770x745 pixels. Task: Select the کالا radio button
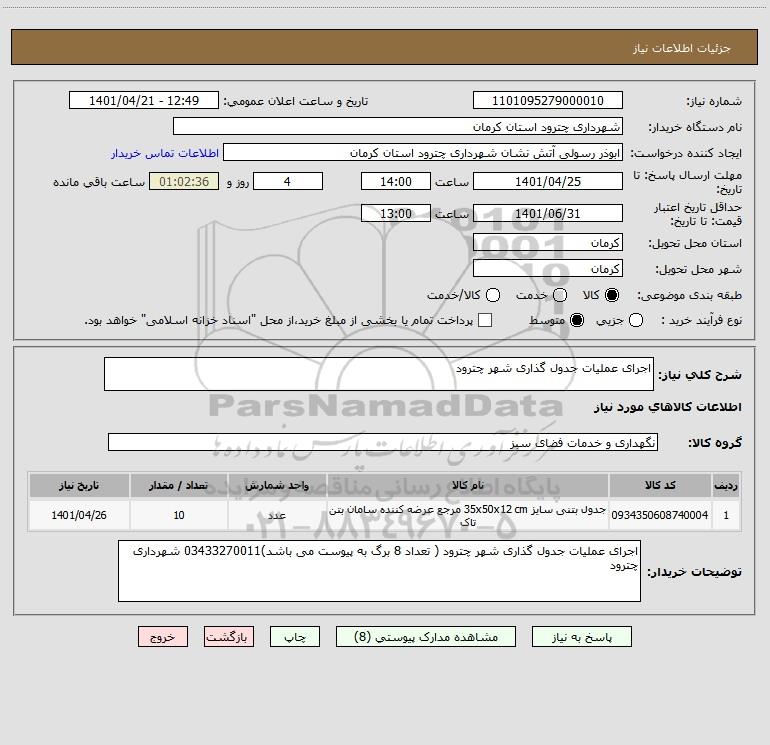coord(612,295)
